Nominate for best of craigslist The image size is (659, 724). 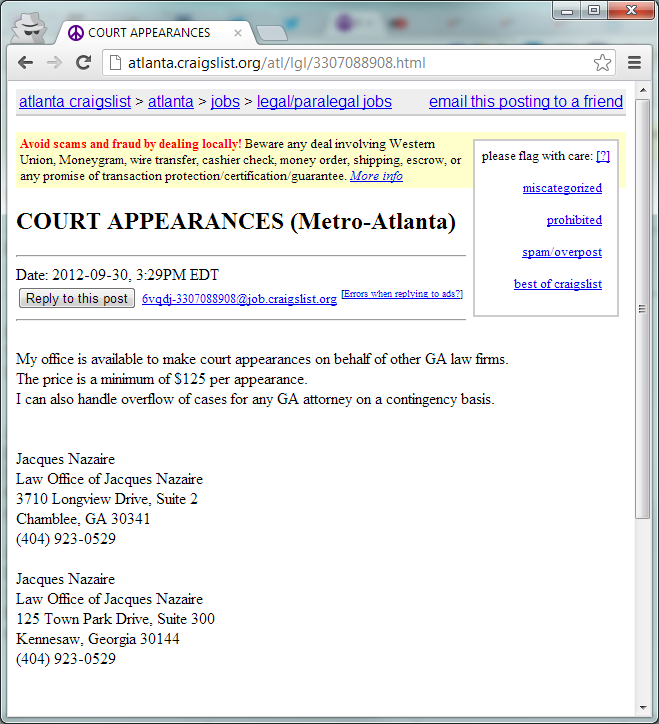click(x=558, y=284)
